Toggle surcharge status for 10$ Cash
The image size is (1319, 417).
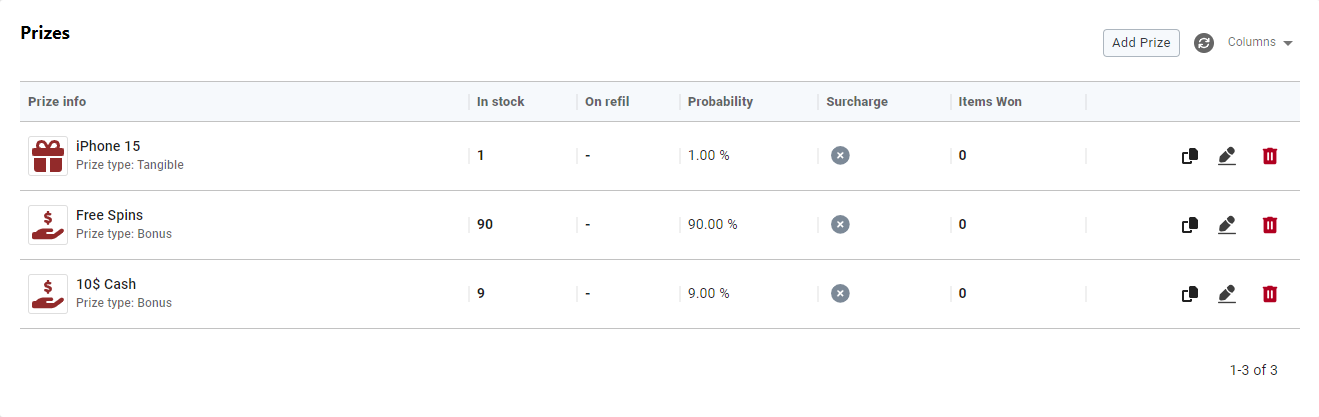click(840, 293)
